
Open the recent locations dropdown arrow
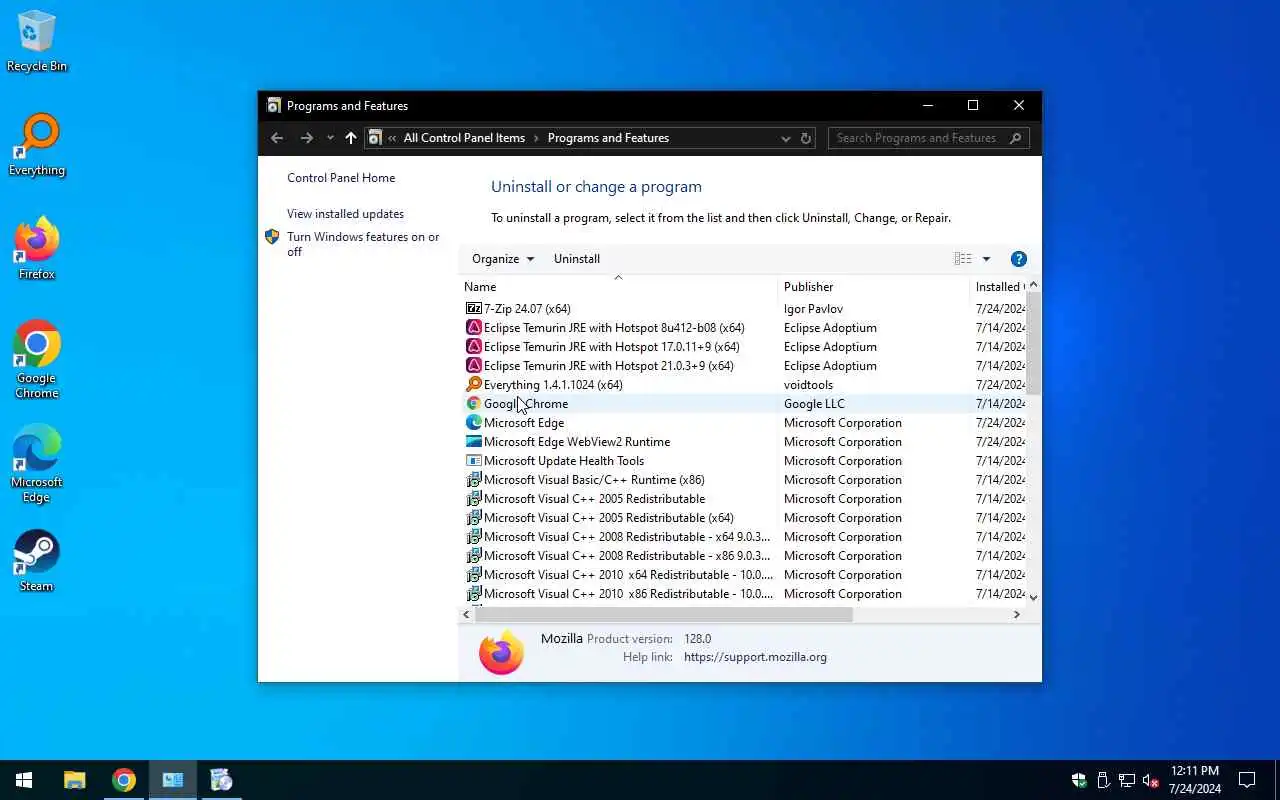pyautogui.click(x=330, y=138)
